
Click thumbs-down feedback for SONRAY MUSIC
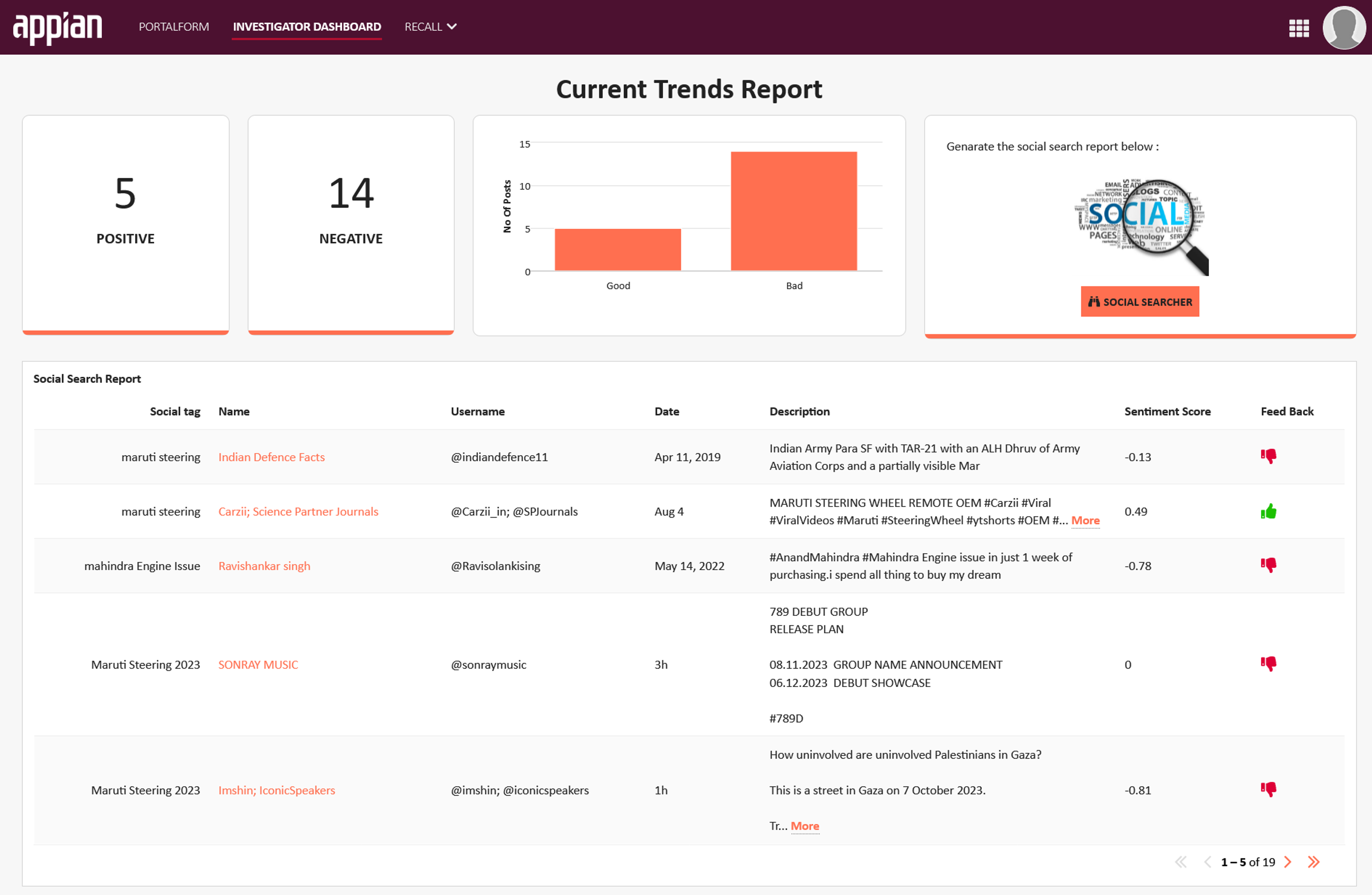[1268, 664]
